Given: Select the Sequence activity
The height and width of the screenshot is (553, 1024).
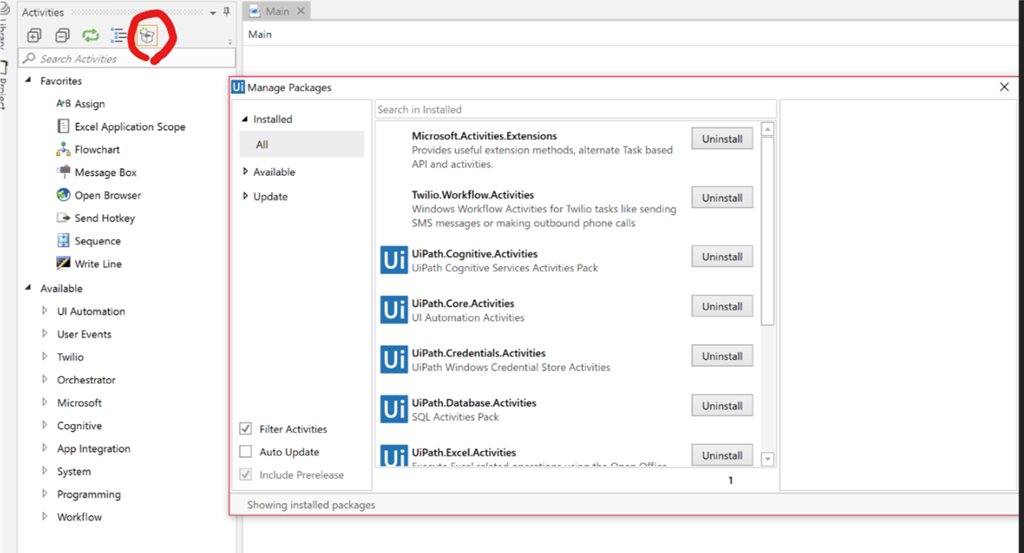Looking at the screenshot, I should 97,241.
